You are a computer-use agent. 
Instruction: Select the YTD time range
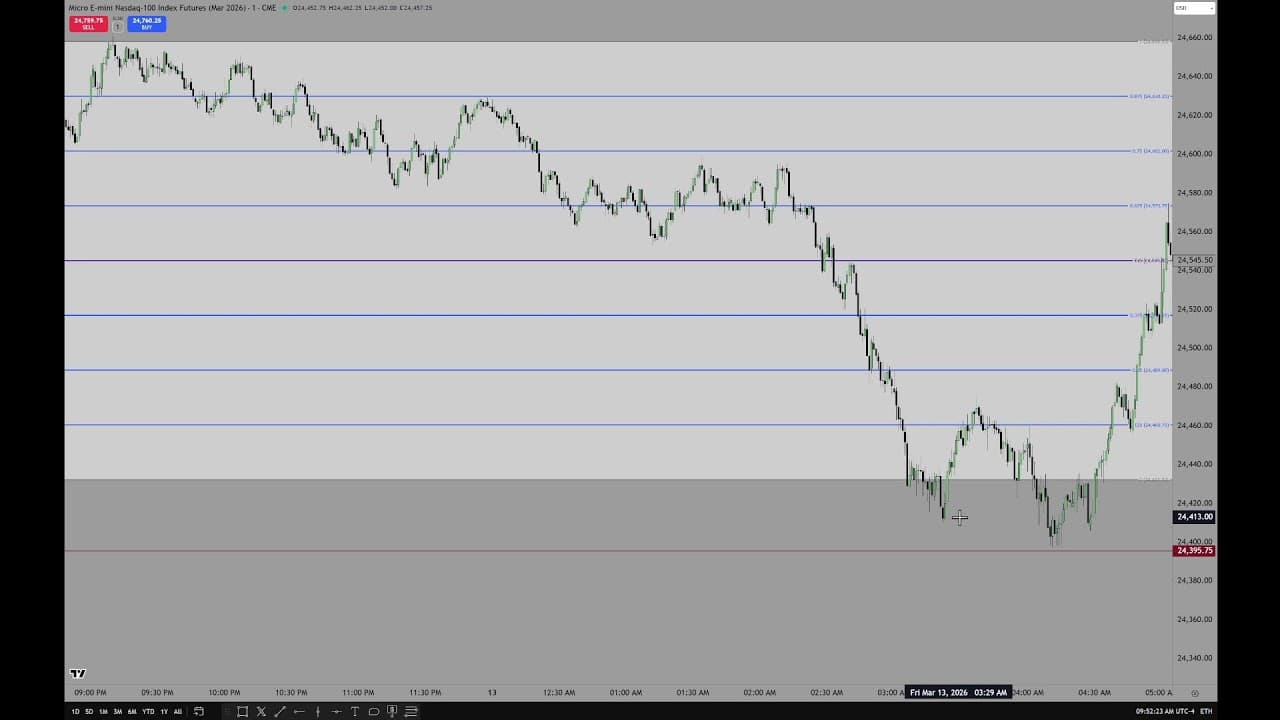coord(148,712)
